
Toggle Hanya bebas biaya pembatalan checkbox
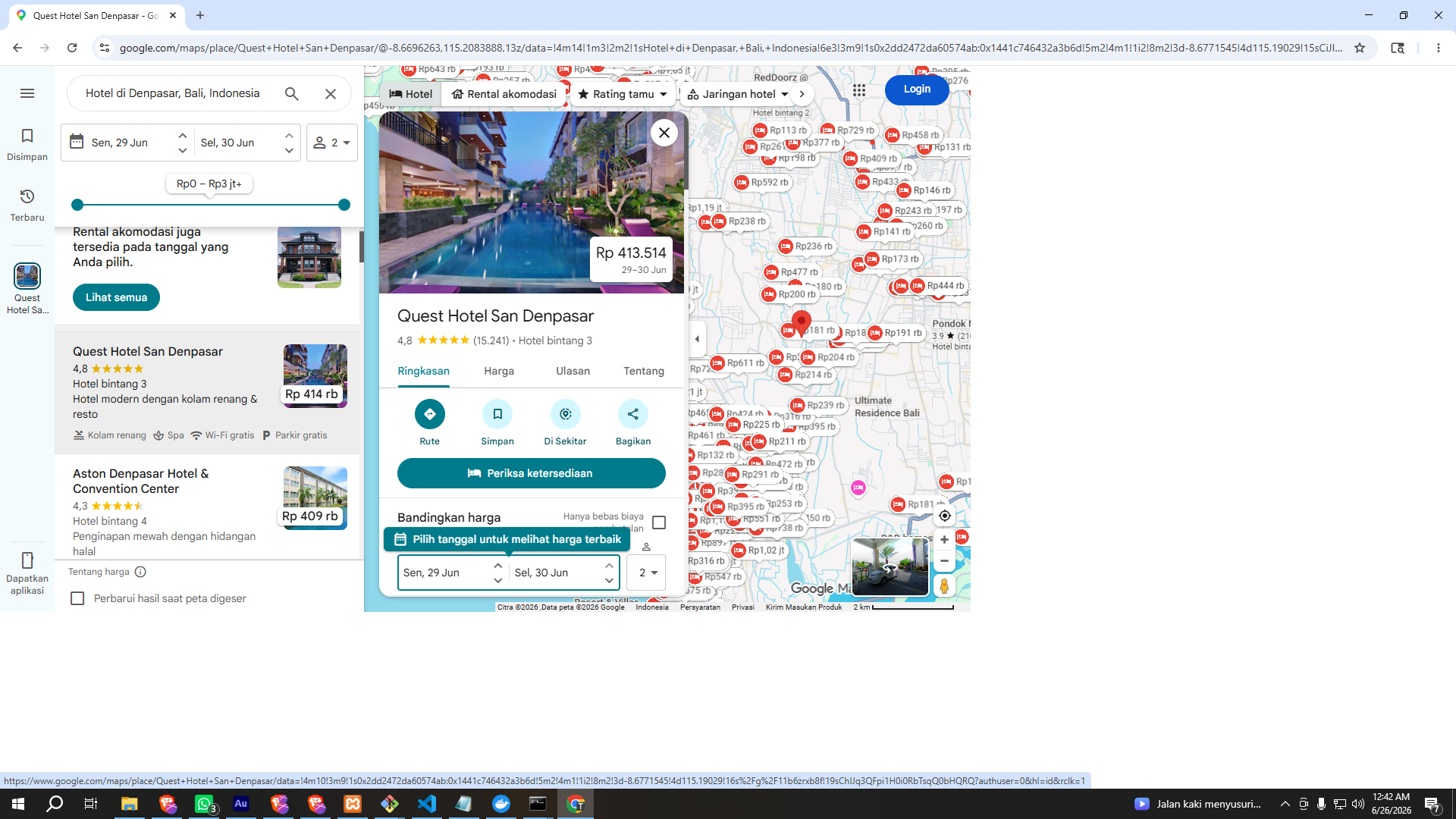(x=659, y=522)
